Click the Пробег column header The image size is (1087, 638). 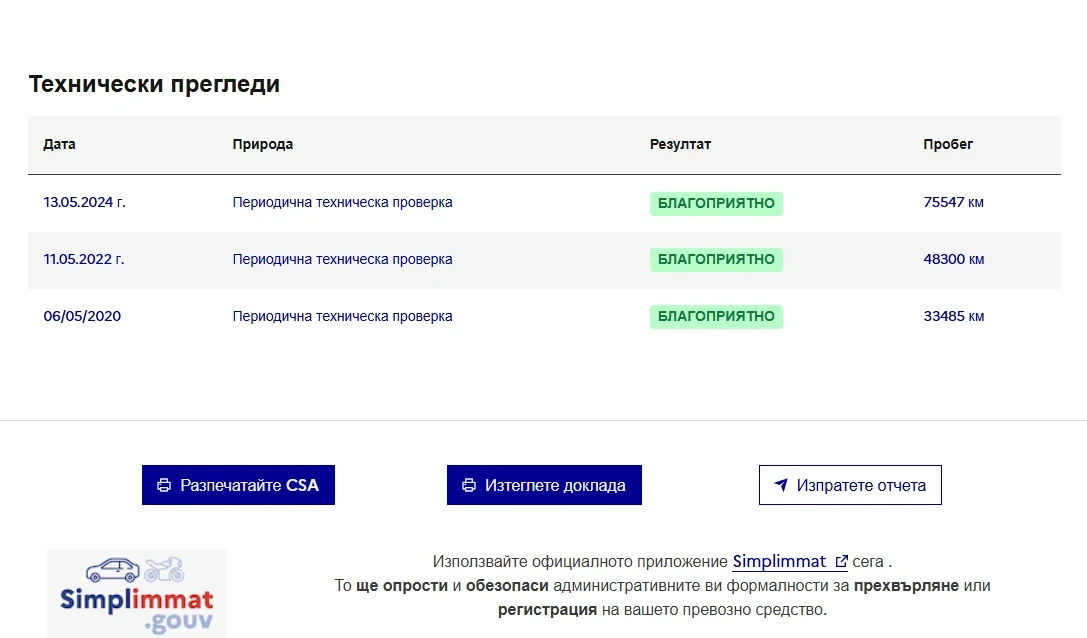pyautogui.click(x=948, y=144)
